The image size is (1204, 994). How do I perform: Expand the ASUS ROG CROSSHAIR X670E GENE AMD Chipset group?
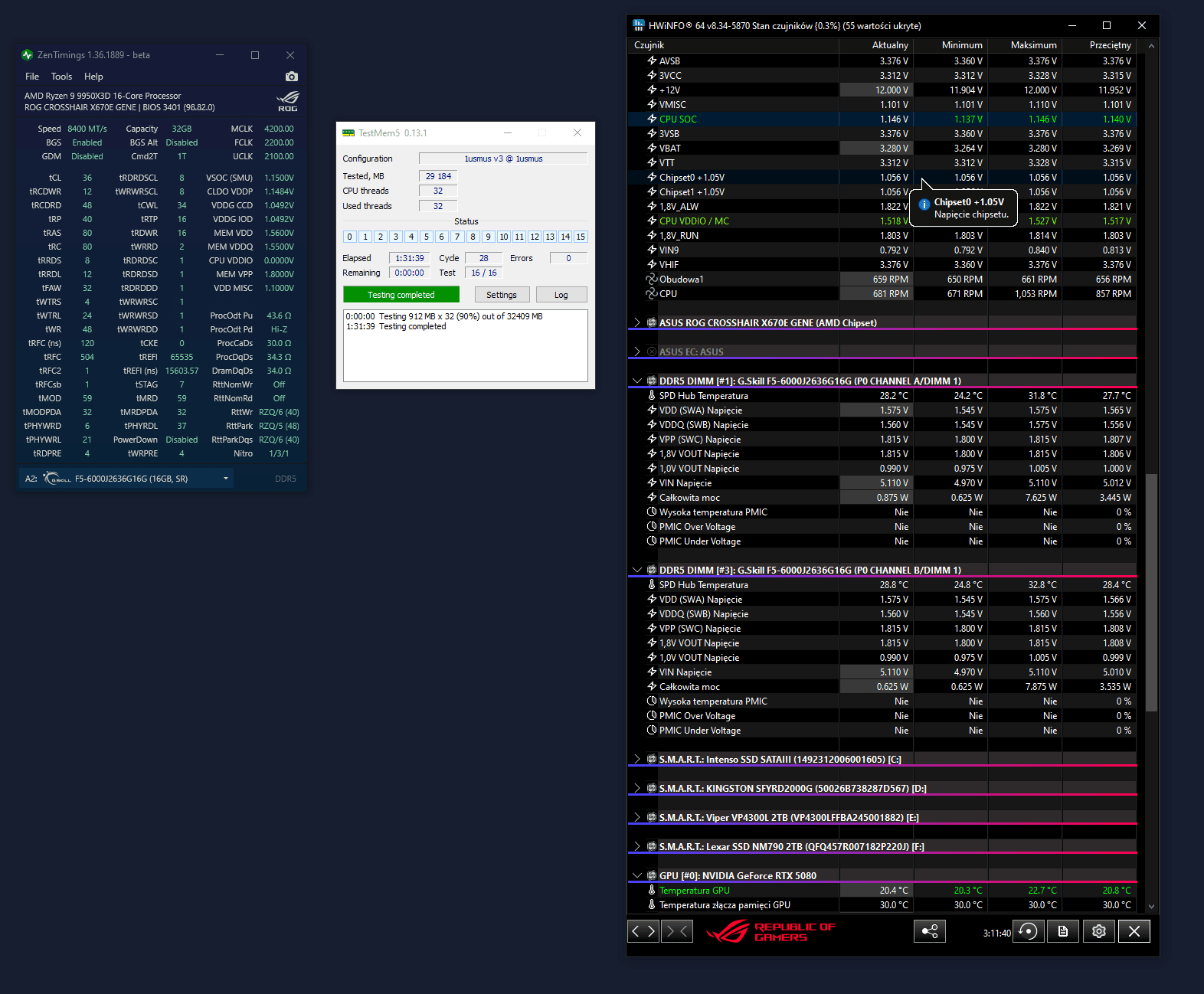(637, 322)
